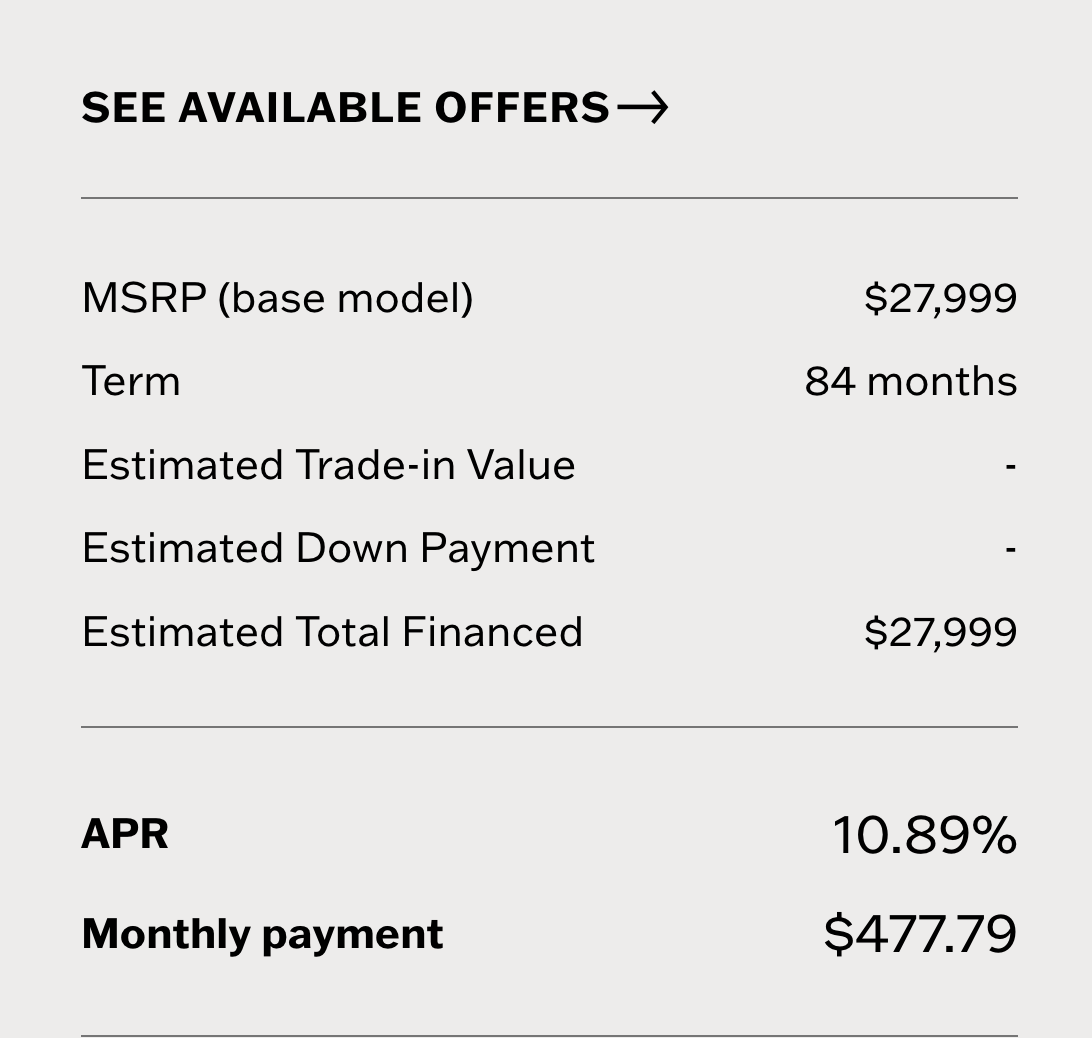Screen dimensions: 1092x1038
Task: Click the bold Monthly payment label
Action: tap(262, 934)
